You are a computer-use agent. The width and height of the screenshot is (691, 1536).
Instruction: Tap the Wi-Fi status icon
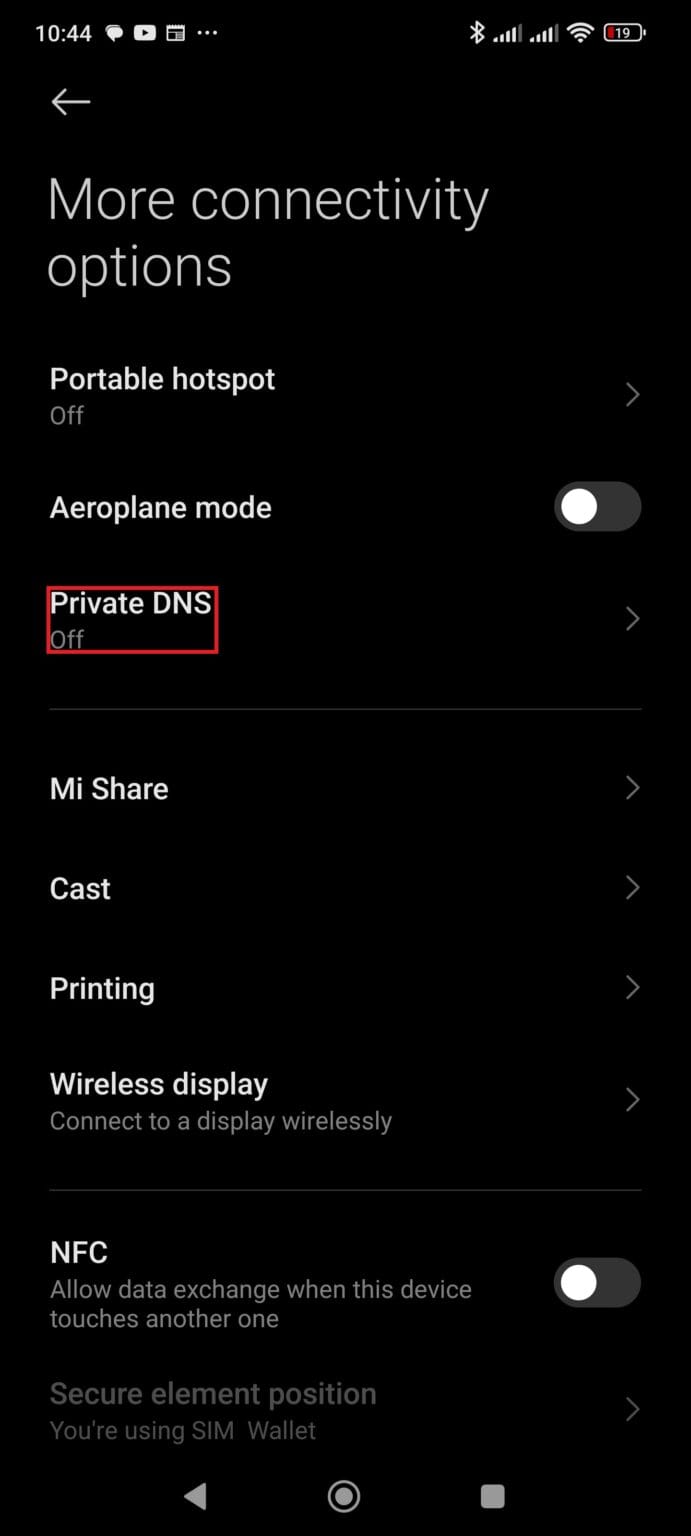click(581, 32)
